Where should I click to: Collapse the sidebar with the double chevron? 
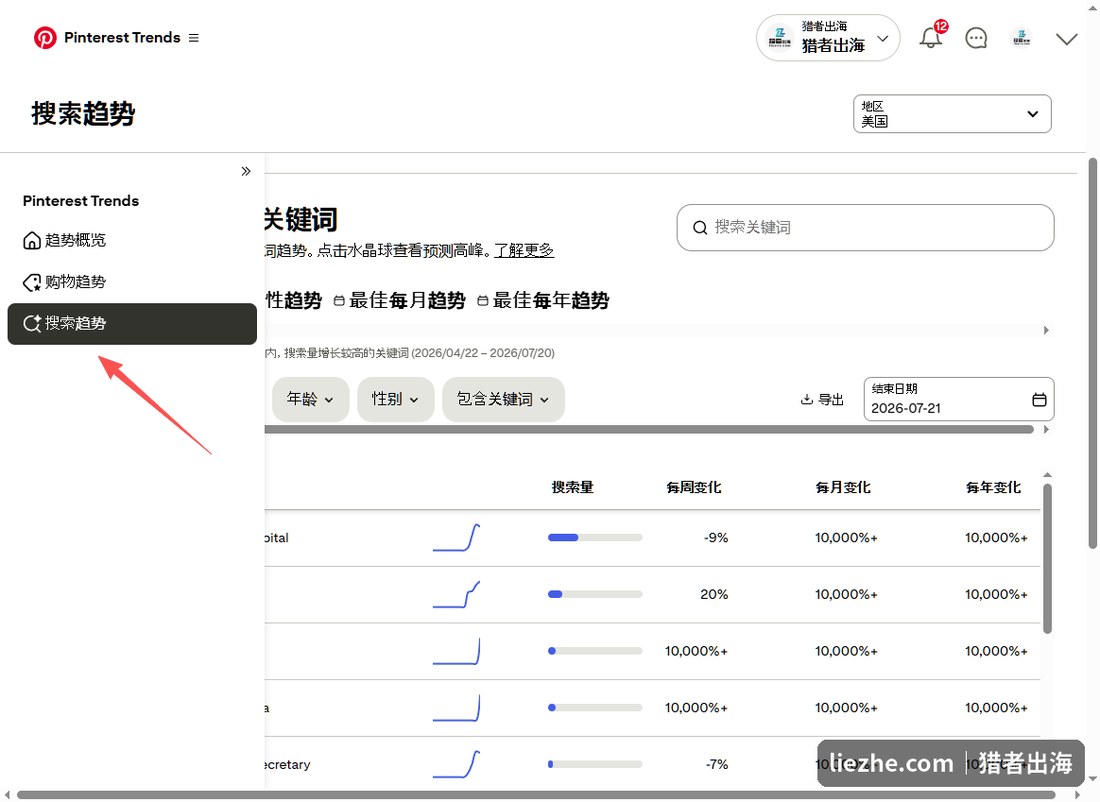coord(246,171)
